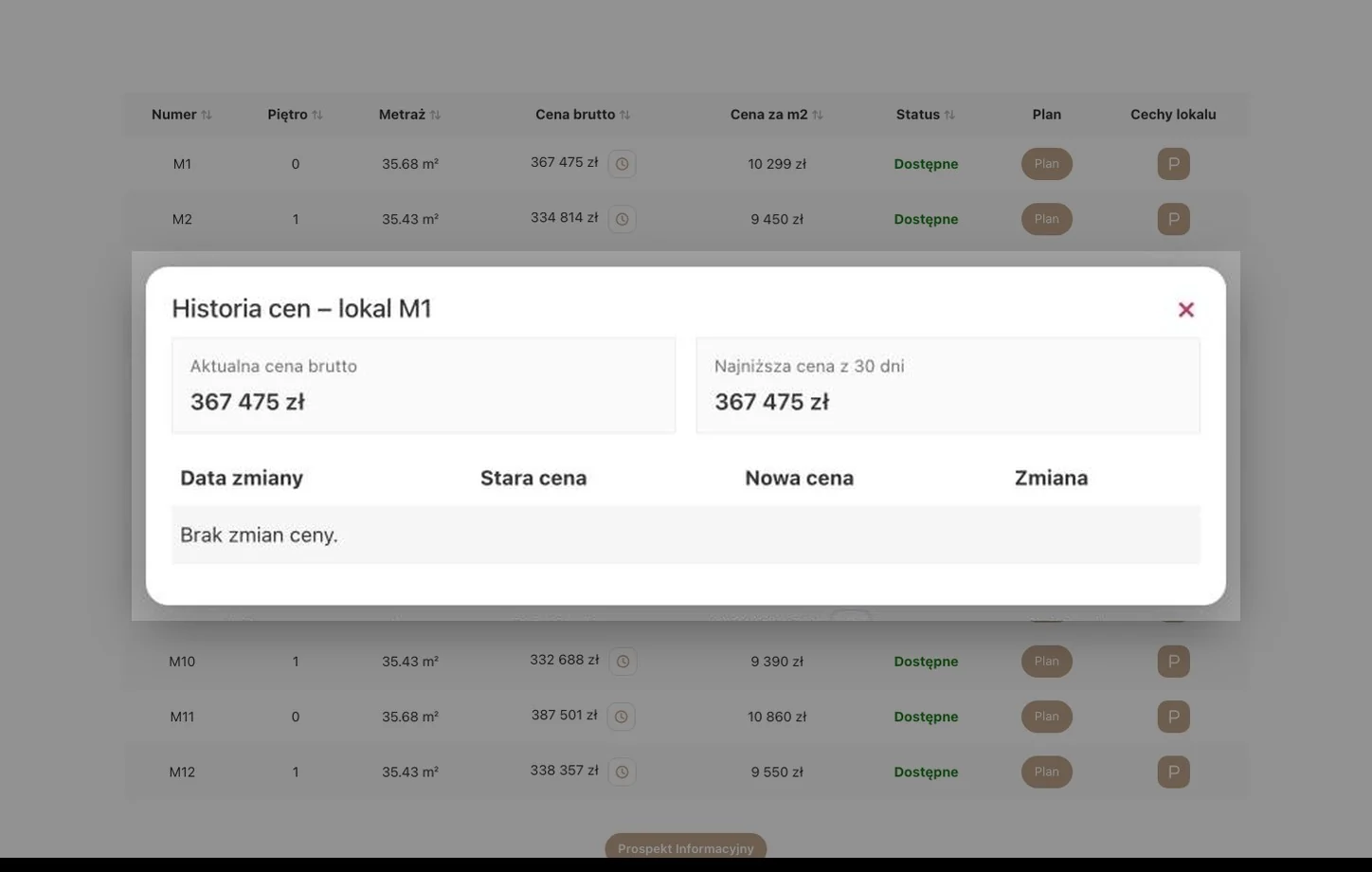Click the P feature badge for M2
1372x872 pixels.
1173,219
